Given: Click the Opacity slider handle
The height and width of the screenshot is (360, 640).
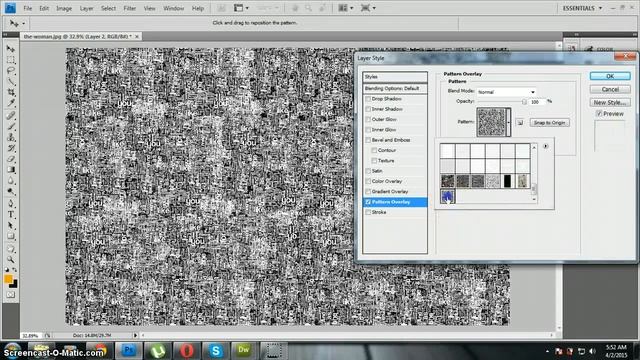Looking at the screenshot, I should [524, 102].
